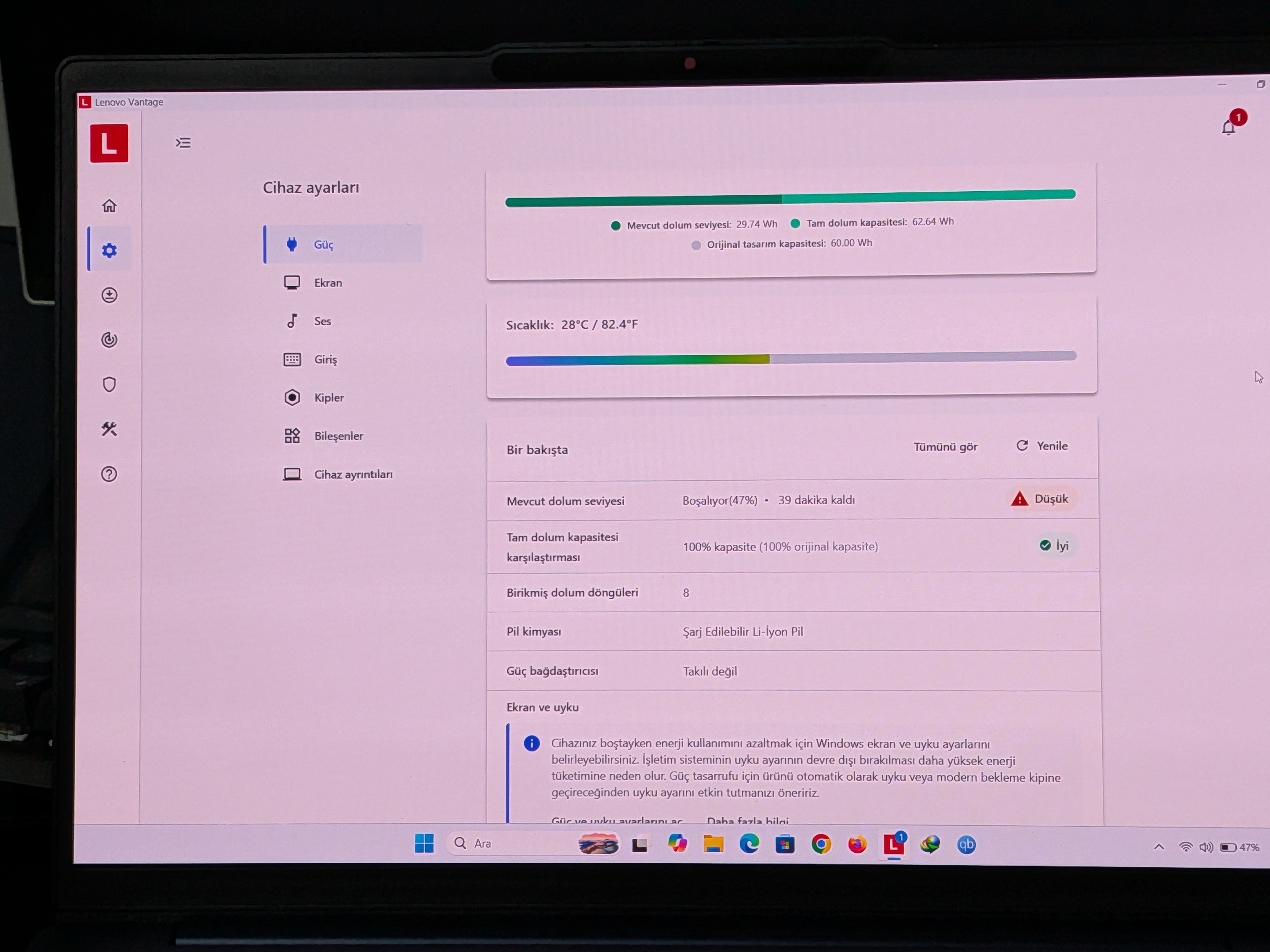Image resolution: width=1270 pixels, height=952 pixels.
Task: Click the shield Security sidebar icon
Action: pyautogui.click(x=109, y=384)
